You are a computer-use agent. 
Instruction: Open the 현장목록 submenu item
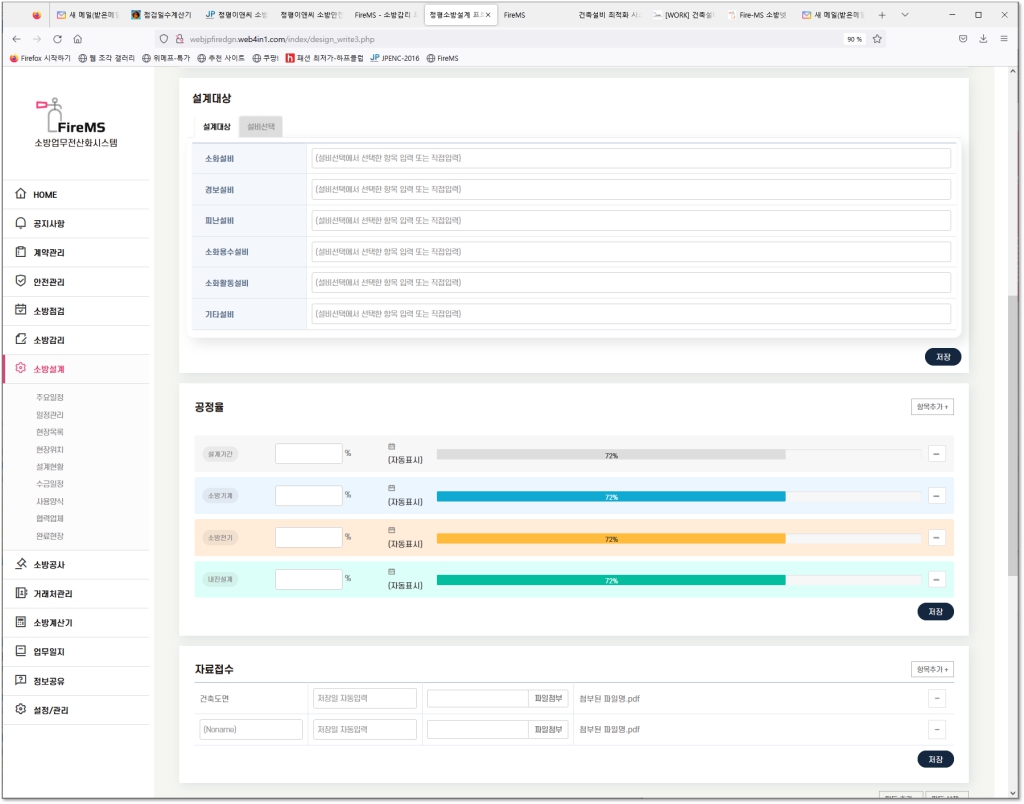50,432
